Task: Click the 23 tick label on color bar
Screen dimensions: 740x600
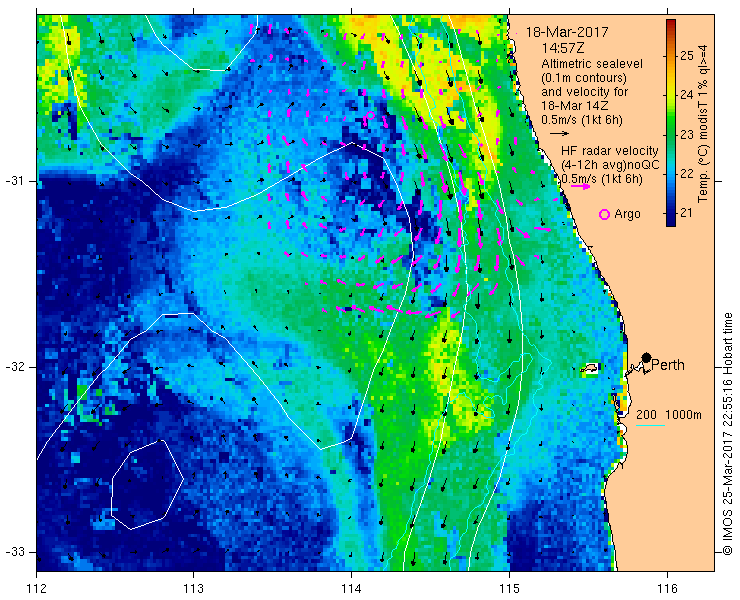Action: pos(686,135)
